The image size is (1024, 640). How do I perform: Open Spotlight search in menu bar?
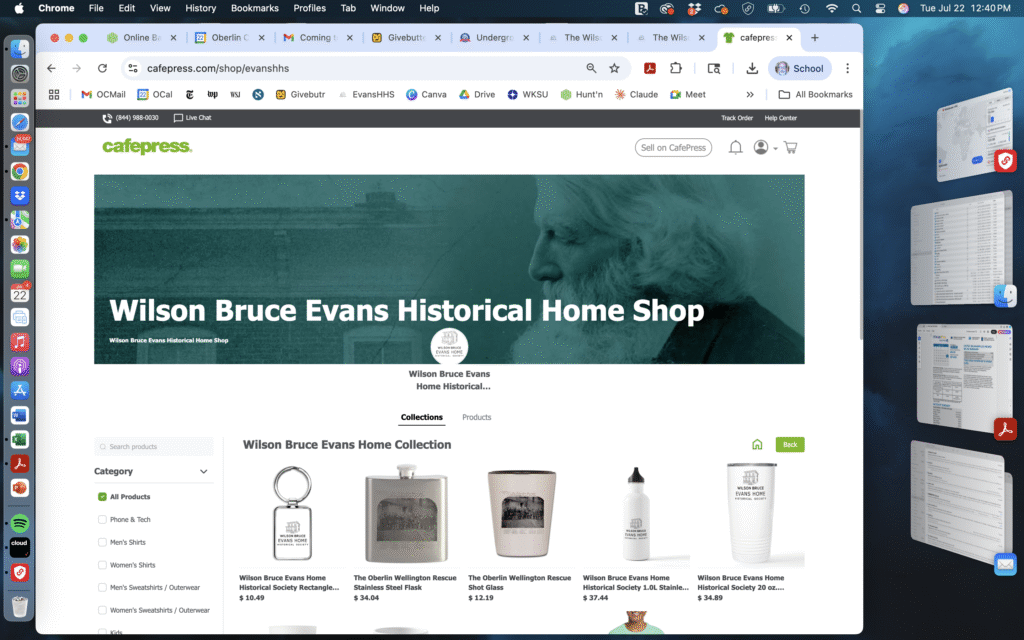click(856, 8)
